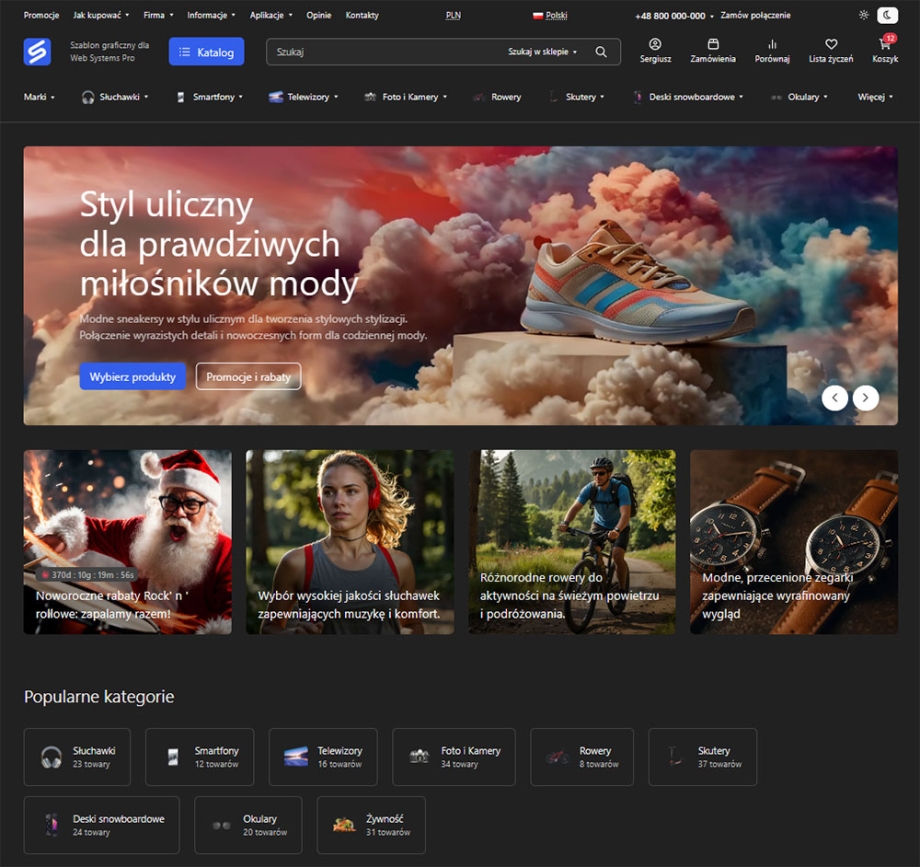This screenshot has width=920, height=867.
Task: Show next banner slide arrow
Action: (x=866, y=398)
